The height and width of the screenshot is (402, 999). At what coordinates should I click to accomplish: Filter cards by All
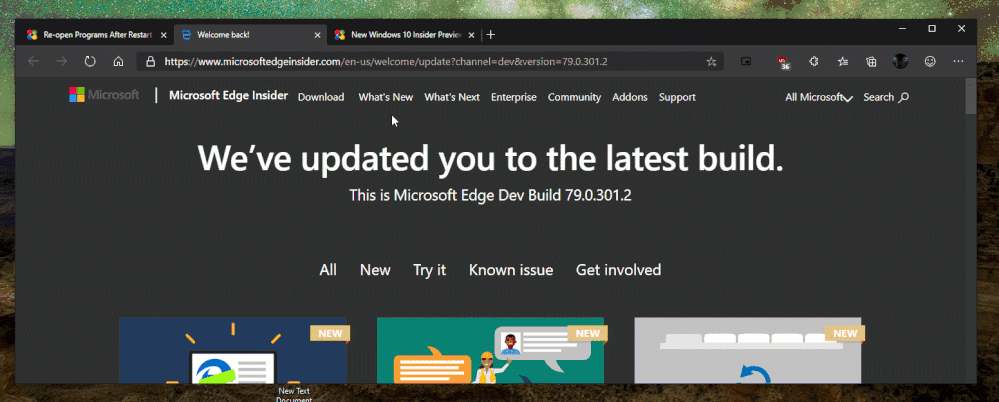click(x=327, y=270)
